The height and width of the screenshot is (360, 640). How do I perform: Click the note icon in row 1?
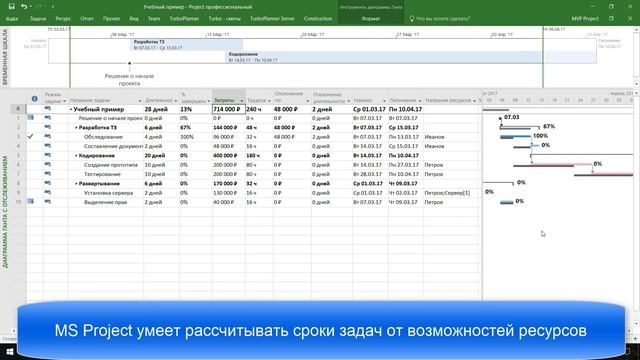pos(31,118)
